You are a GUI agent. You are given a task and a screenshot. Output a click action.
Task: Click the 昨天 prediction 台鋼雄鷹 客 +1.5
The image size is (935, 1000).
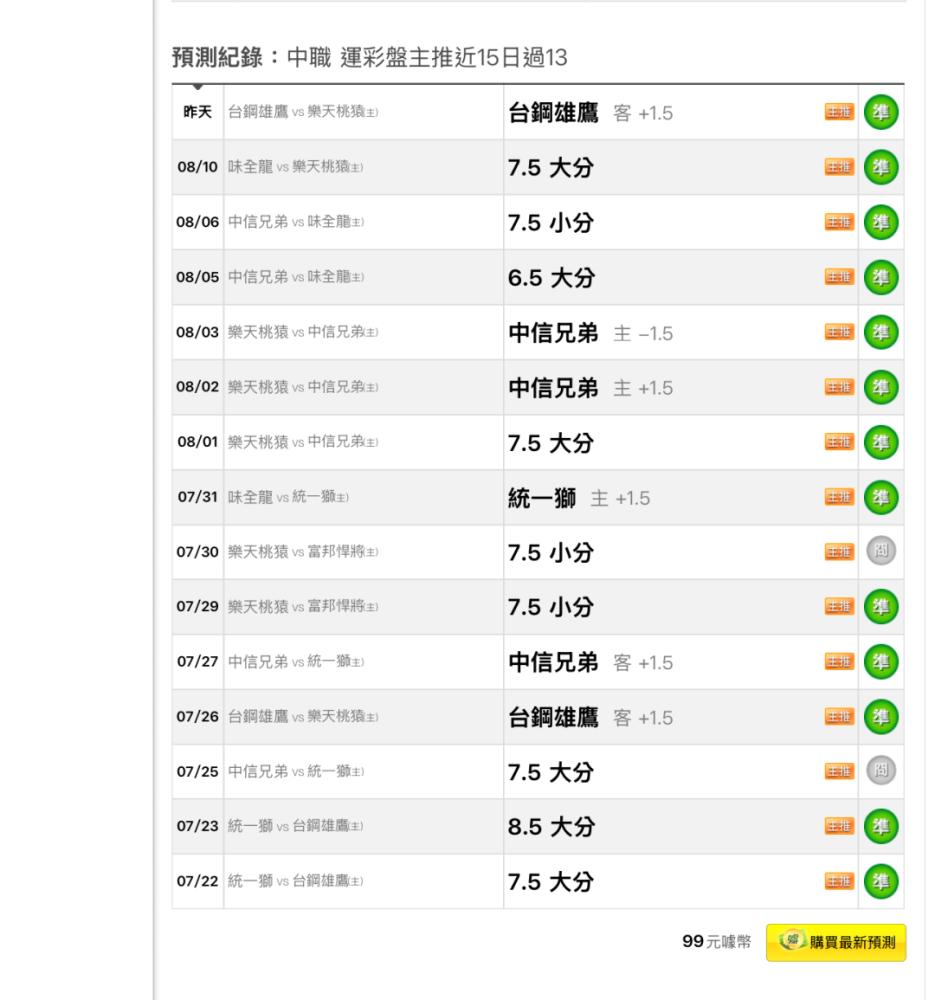point(591,113)
